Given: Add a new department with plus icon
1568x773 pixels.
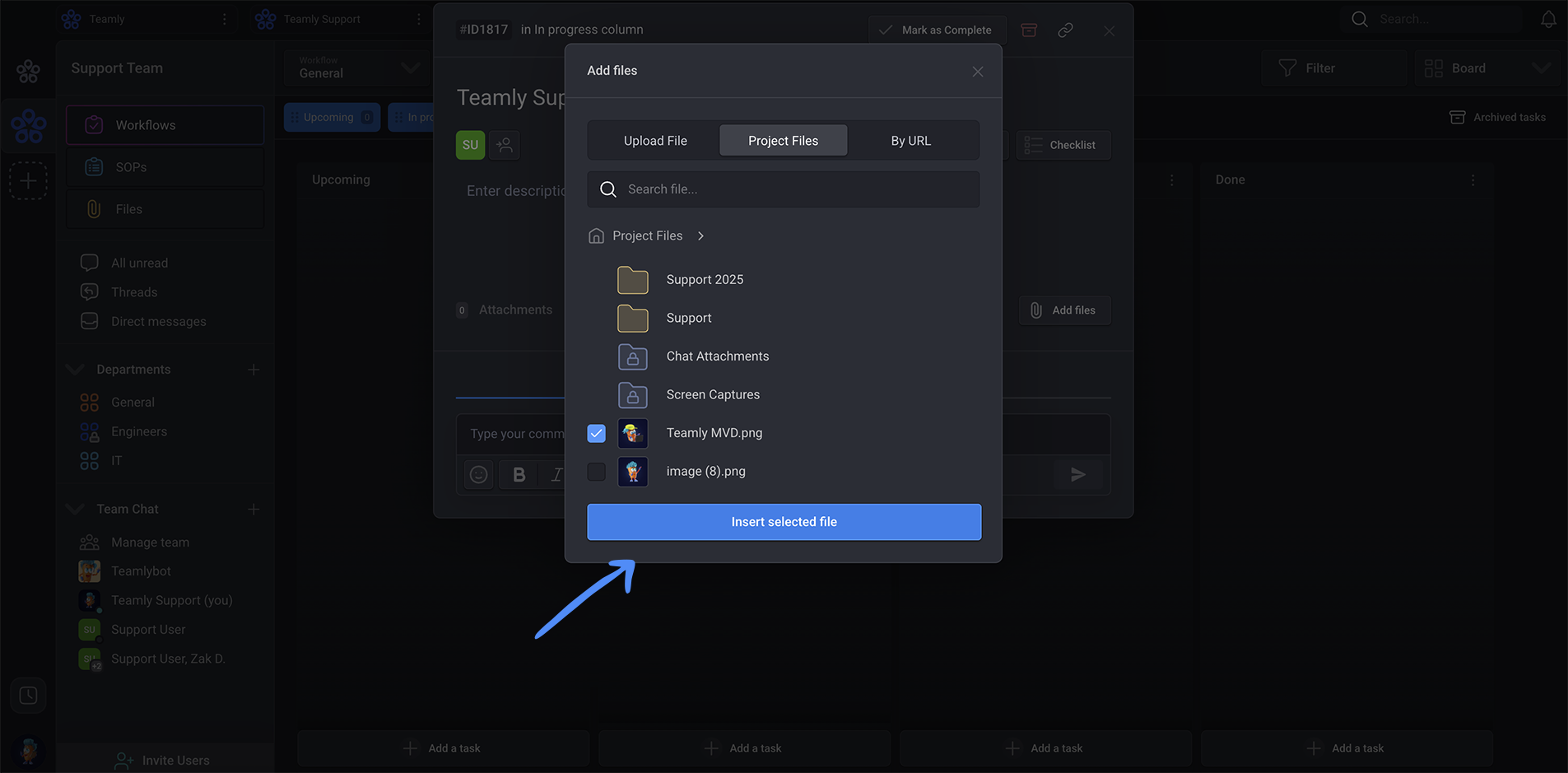Looking at the screenshot, I should (254, 370).
